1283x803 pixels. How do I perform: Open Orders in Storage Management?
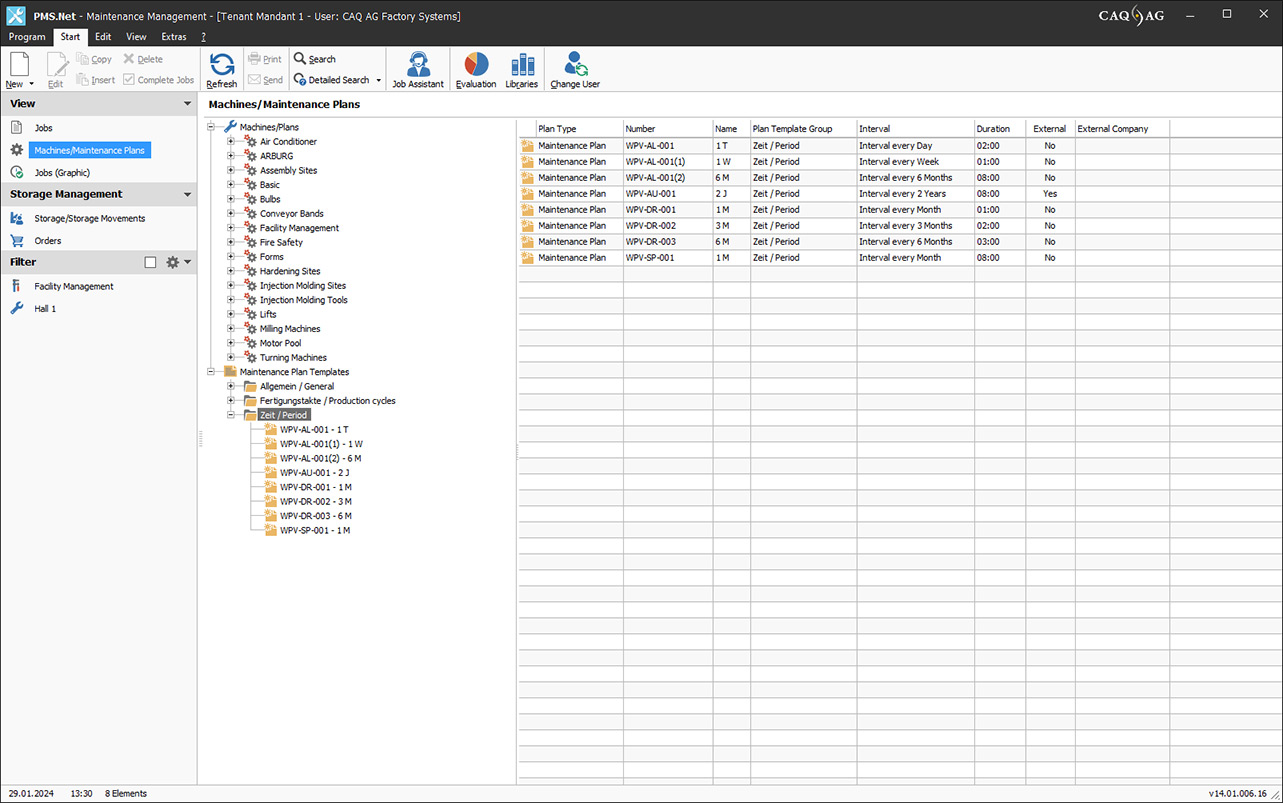pyautogui.click(x=47, y=240)
